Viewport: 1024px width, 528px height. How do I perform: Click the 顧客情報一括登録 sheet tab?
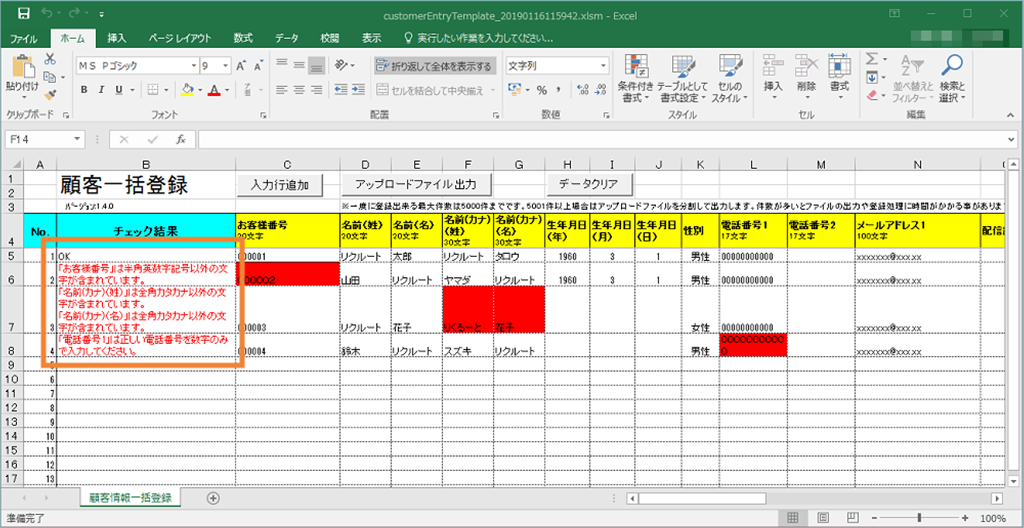(x=129, y=497)
